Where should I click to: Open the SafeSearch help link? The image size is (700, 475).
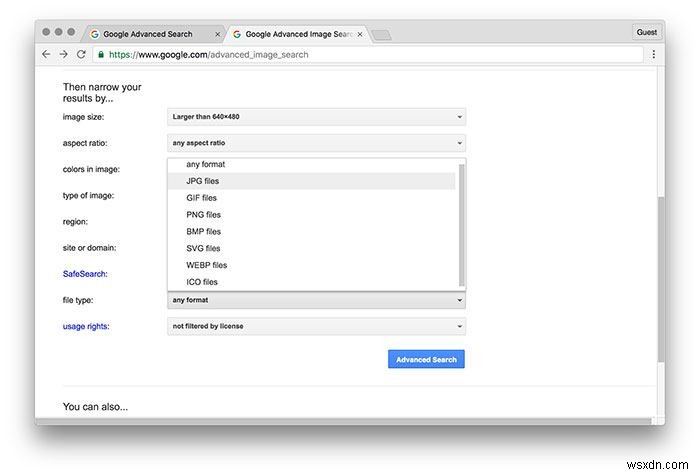click(85, 274)
